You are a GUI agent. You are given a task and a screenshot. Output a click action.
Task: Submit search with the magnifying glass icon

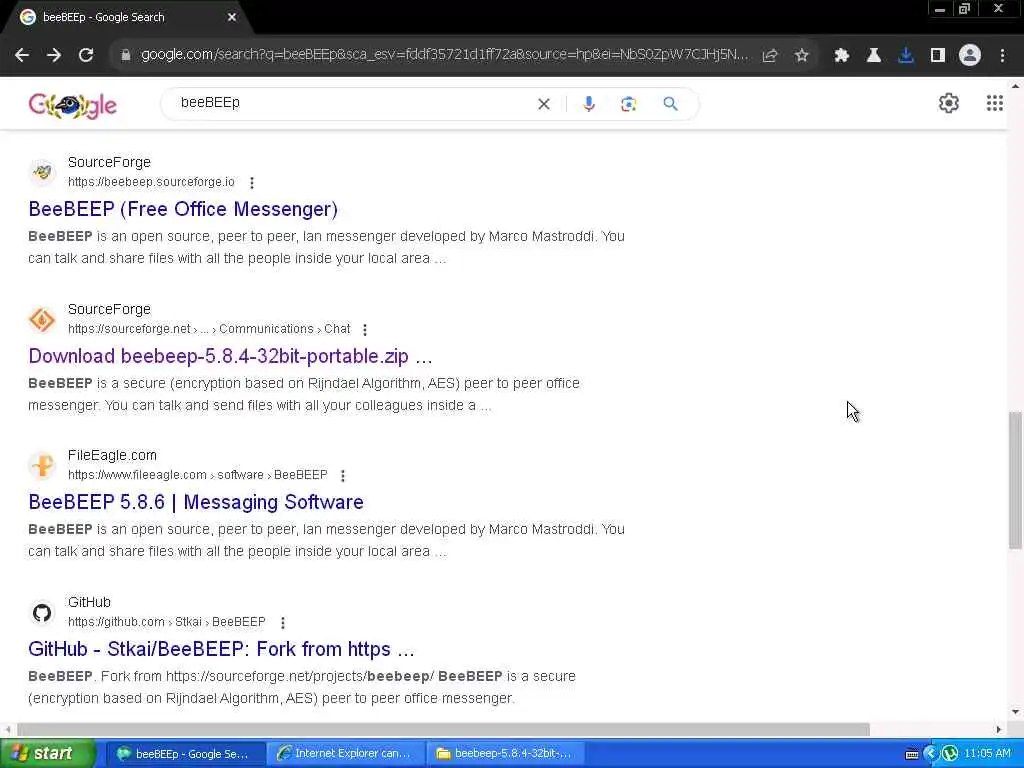click(x=671, y=104)
